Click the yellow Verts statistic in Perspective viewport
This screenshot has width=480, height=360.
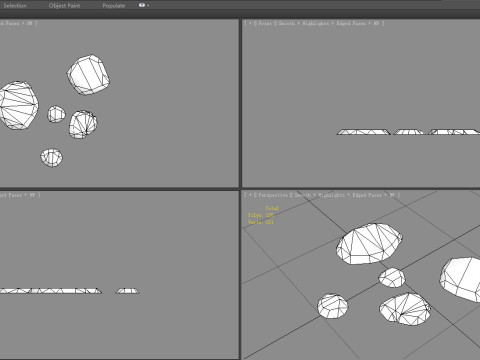261,222
